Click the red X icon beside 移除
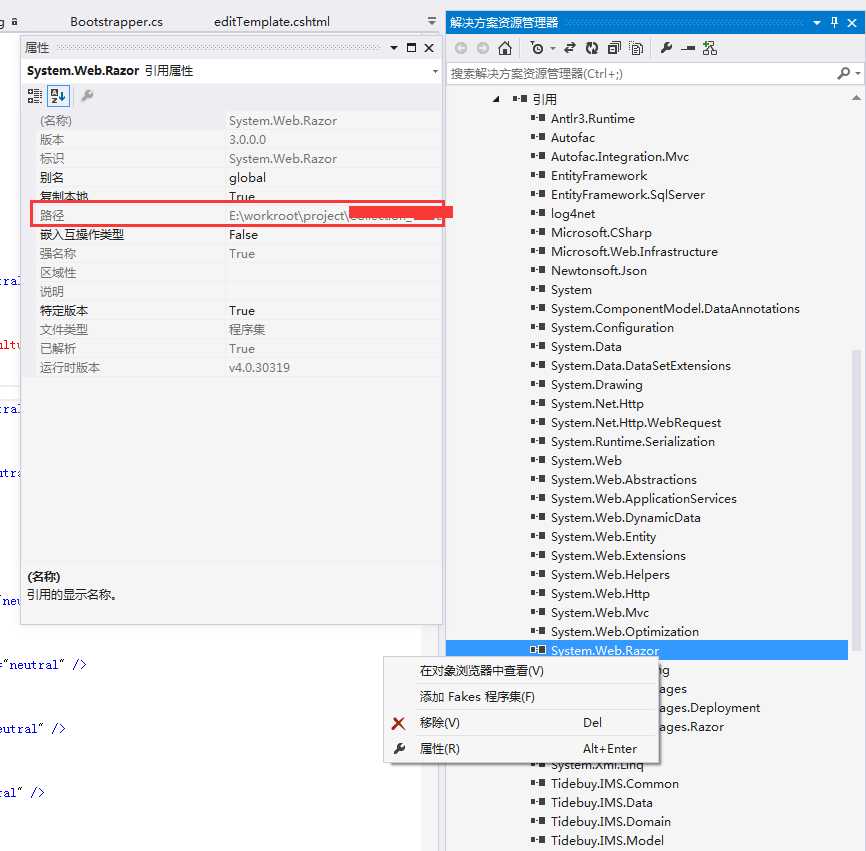 [x=398, y=723]
